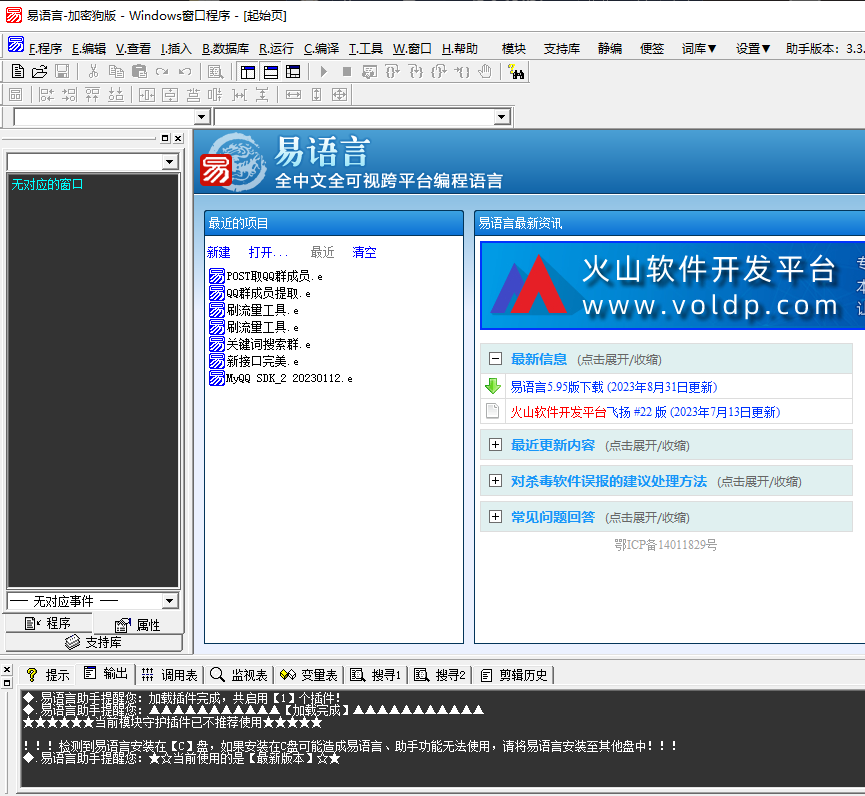
Task: Click the 打开... link
Action: tap(269, 252)
